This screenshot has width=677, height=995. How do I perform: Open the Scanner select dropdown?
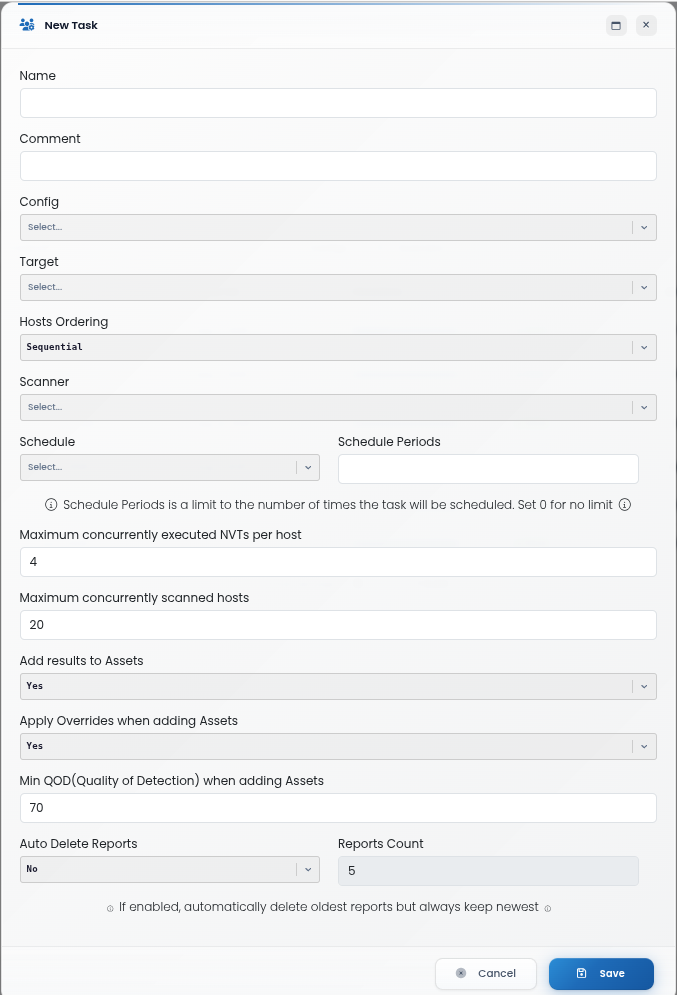338,407
